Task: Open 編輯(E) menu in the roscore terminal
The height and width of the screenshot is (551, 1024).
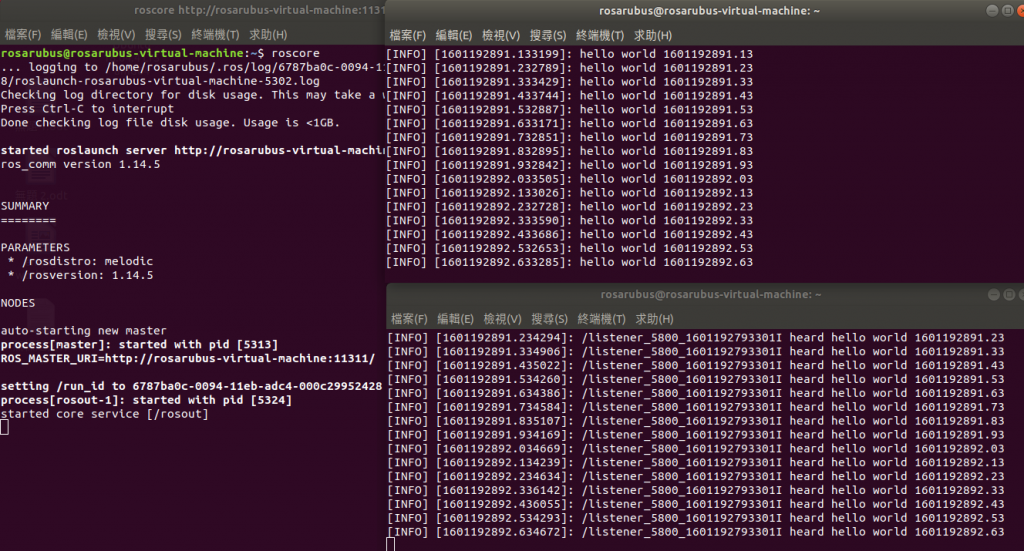Action: click(x=69, y=35)
